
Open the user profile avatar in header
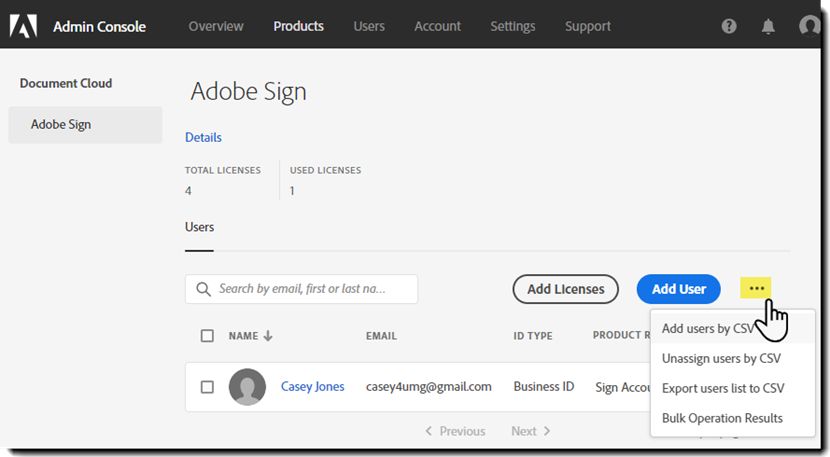click(810, 27)
